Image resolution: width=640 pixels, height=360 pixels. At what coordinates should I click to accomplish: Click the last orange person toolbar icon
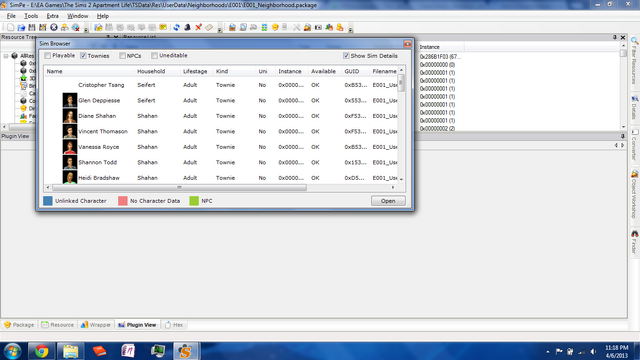coord(340,27)
